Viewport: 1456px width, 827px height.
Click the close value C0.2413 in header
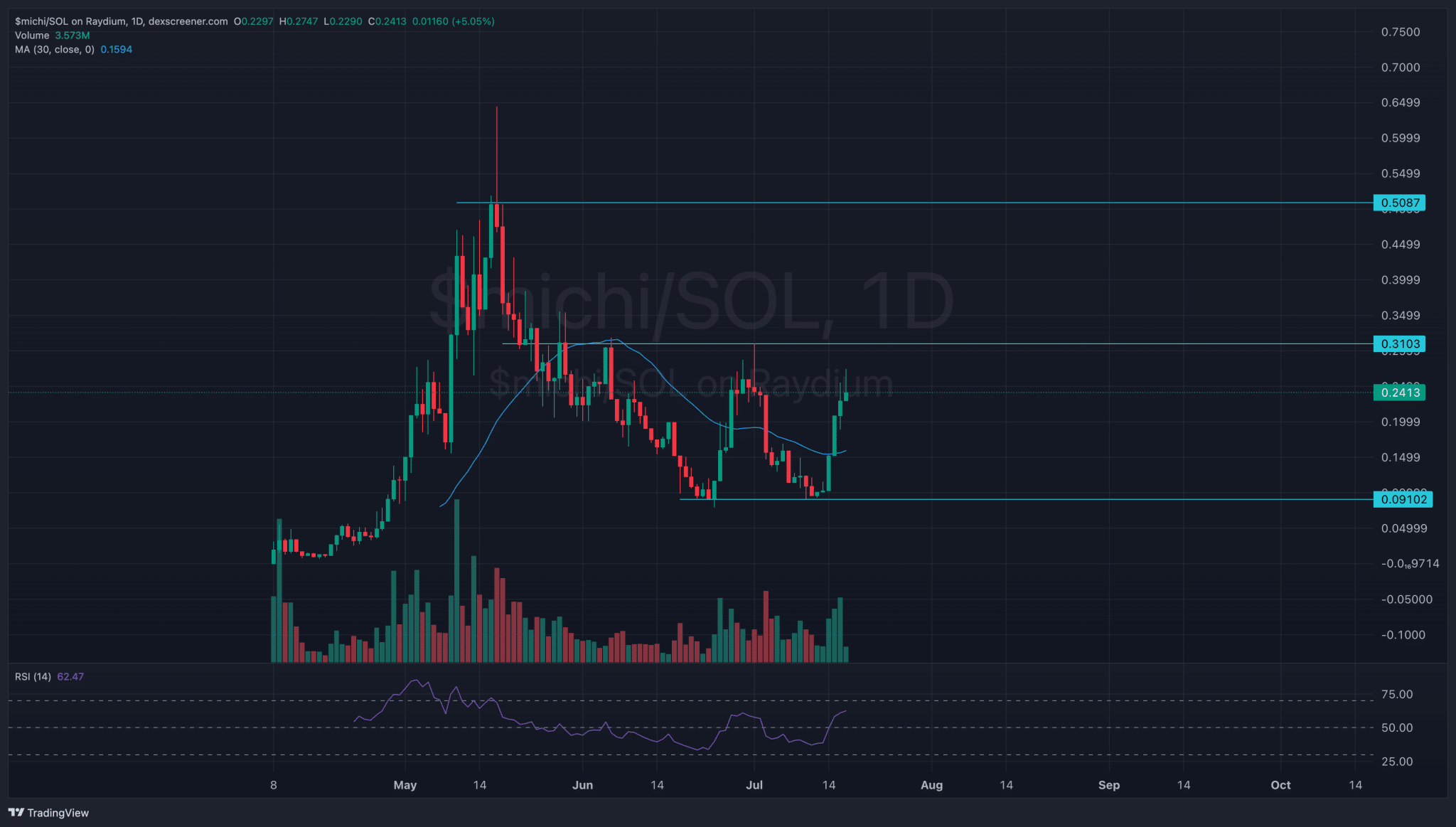pos(387,21)
